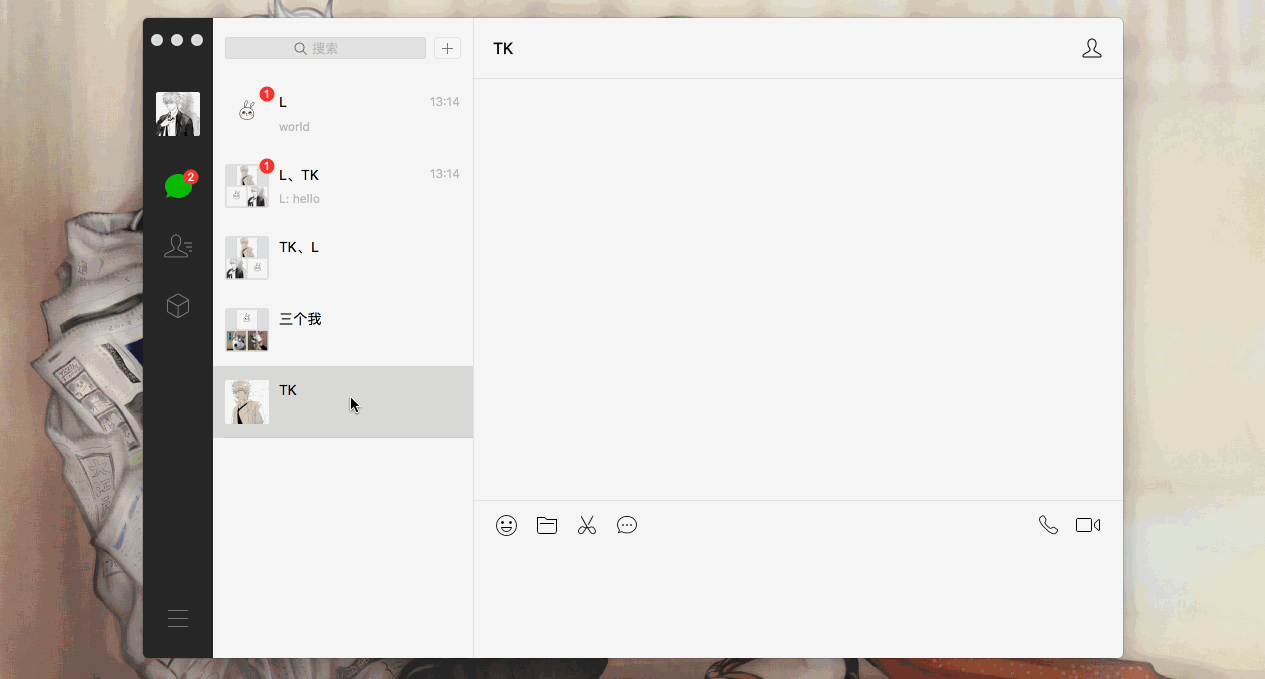
Task: Click inside the search input field
Action: point(340,47)
